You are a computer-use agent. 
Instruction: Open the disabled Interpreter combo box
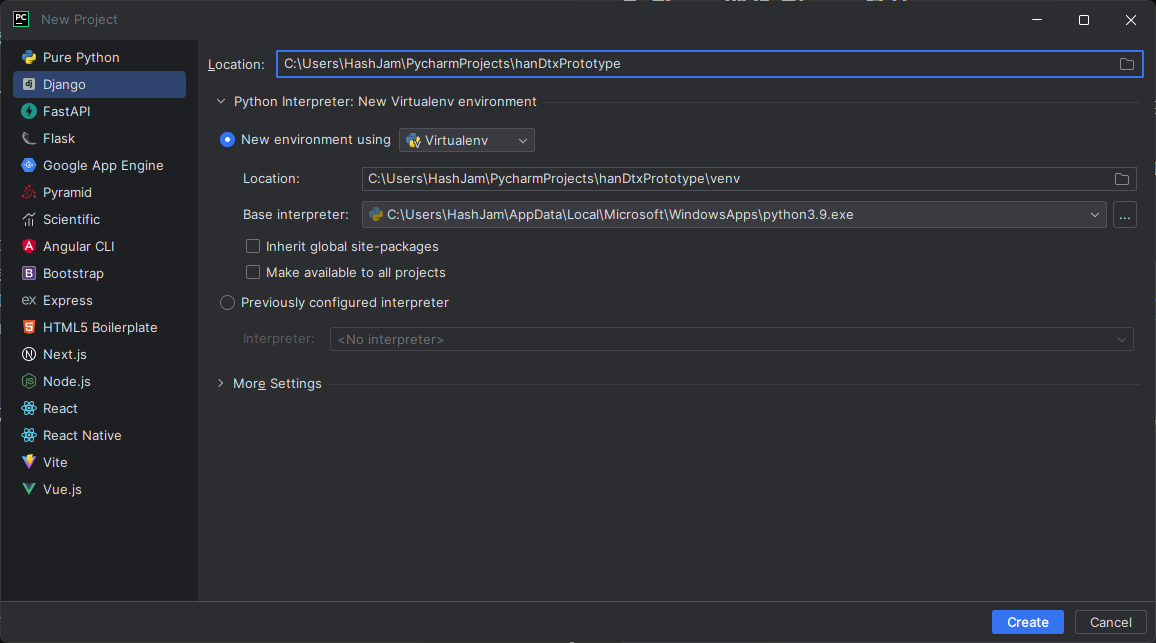coord(731,339)
